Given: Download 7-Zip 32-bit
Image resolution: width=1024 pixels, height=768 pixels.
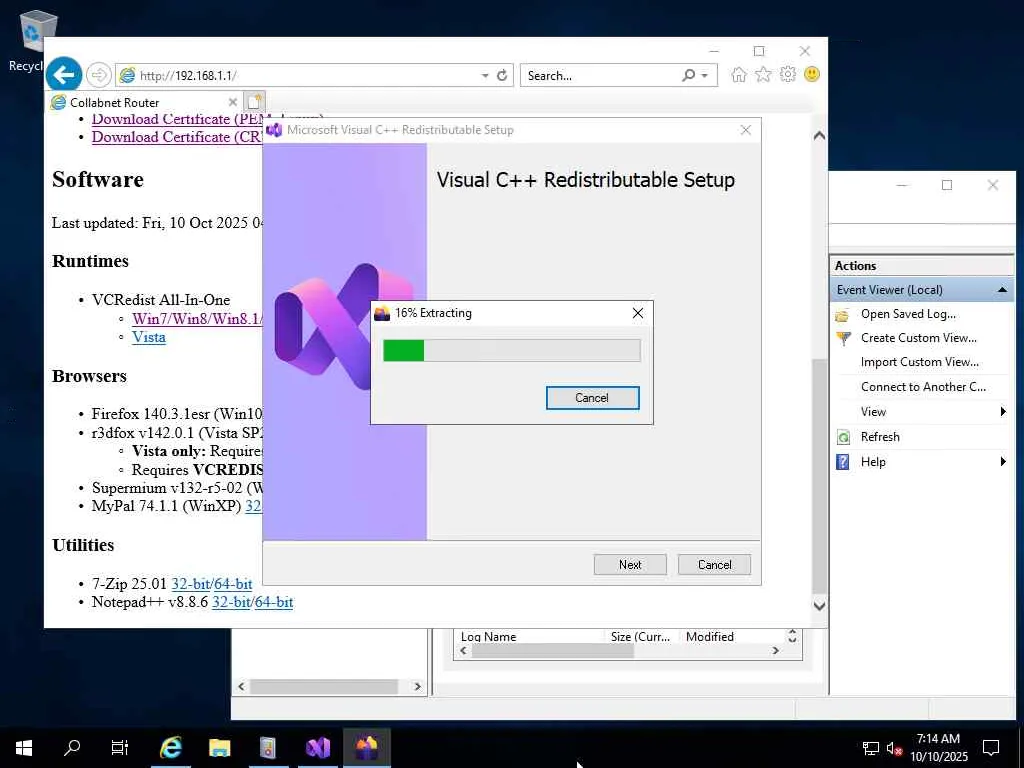Looking at the screenshot, I should [191, 583].
